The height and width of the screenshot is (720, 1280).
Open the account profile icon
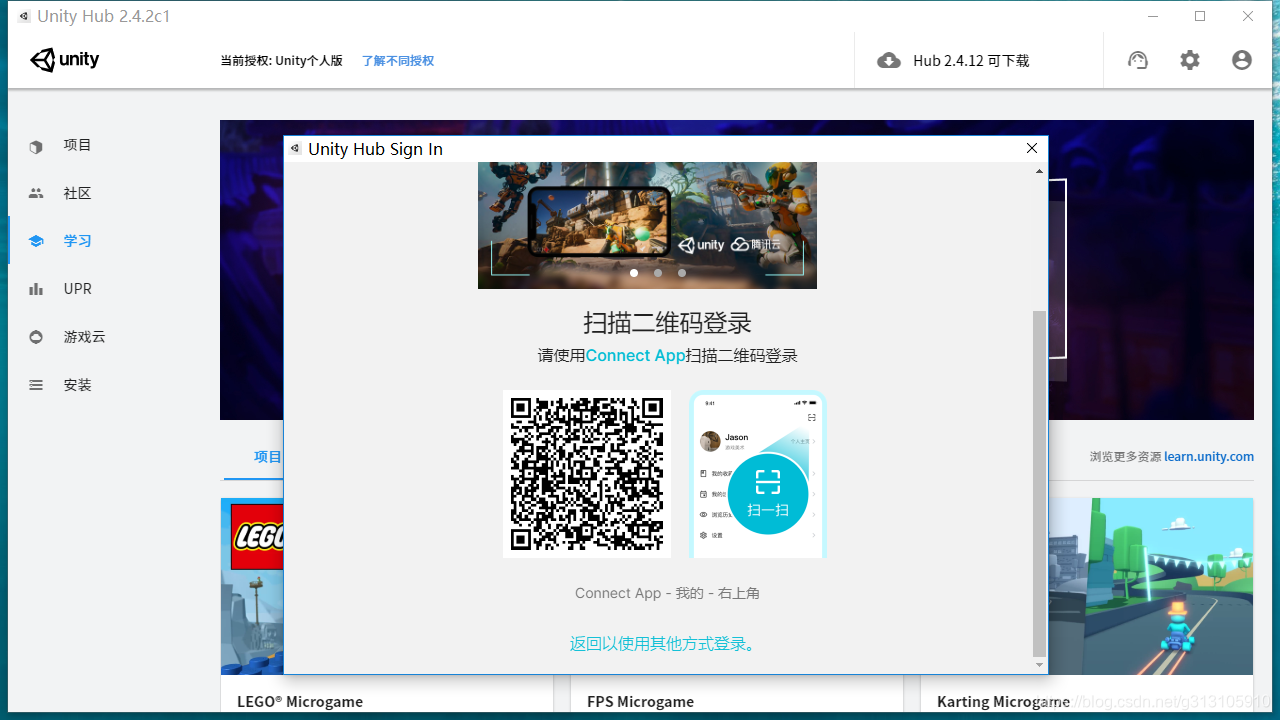[x=1242, y=60]
